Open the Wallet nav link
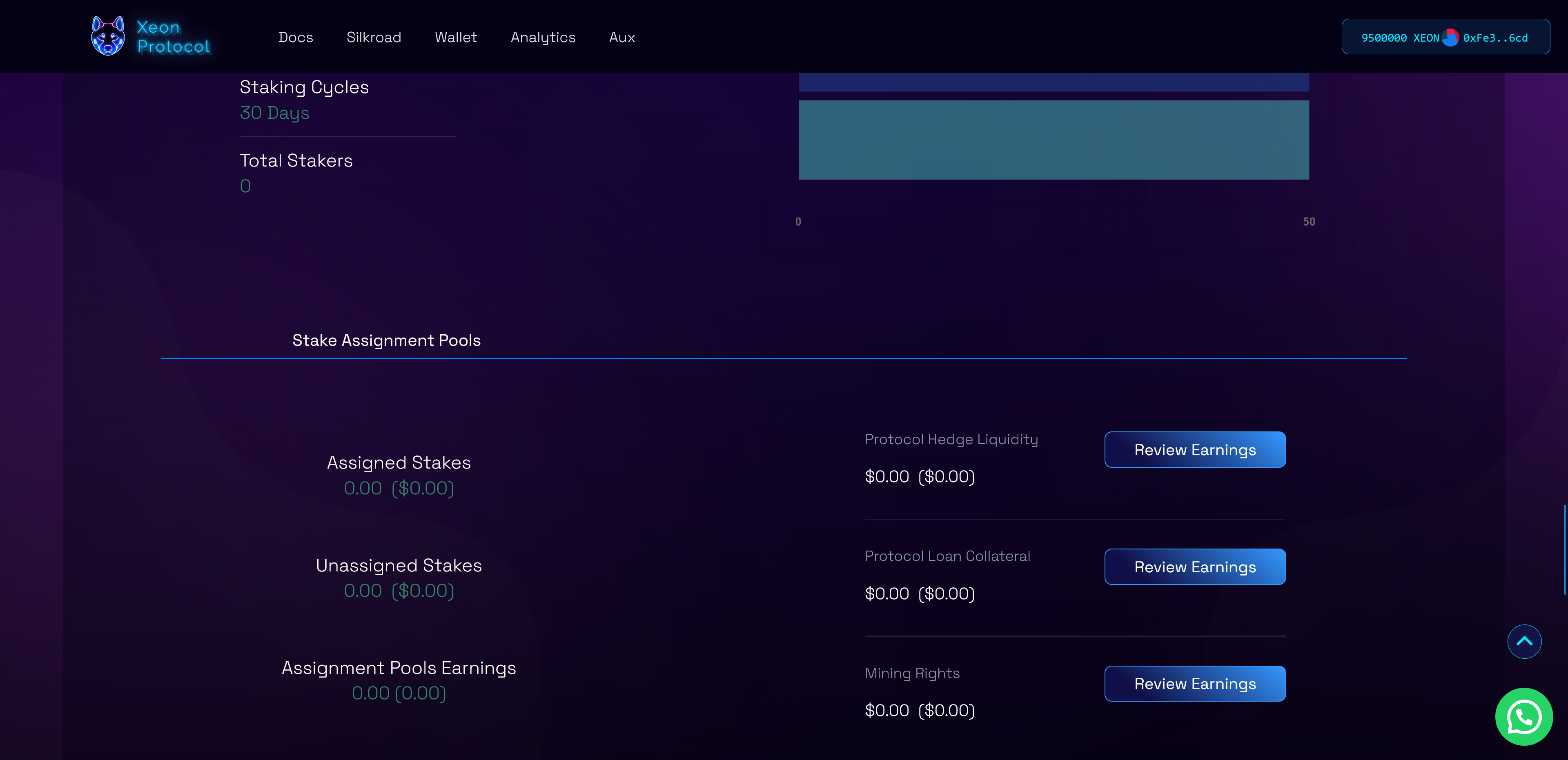The image size is (1568, 760). [455, 37]
